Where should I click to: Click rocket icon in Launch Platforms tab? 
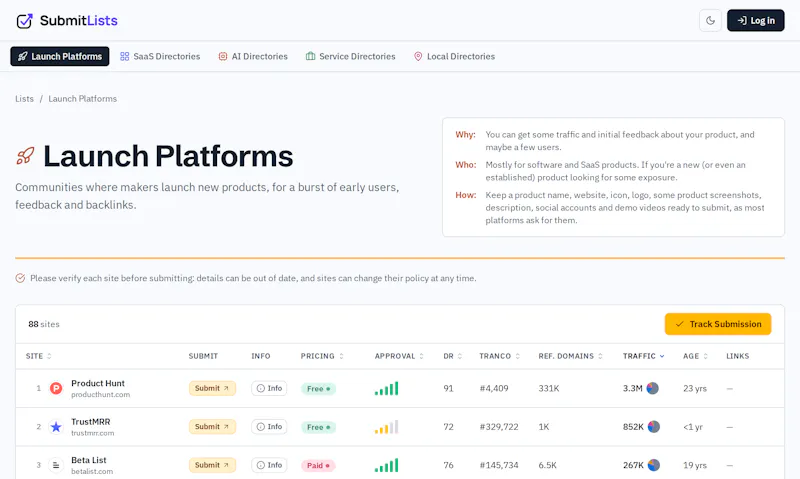(x=22, y=56)
